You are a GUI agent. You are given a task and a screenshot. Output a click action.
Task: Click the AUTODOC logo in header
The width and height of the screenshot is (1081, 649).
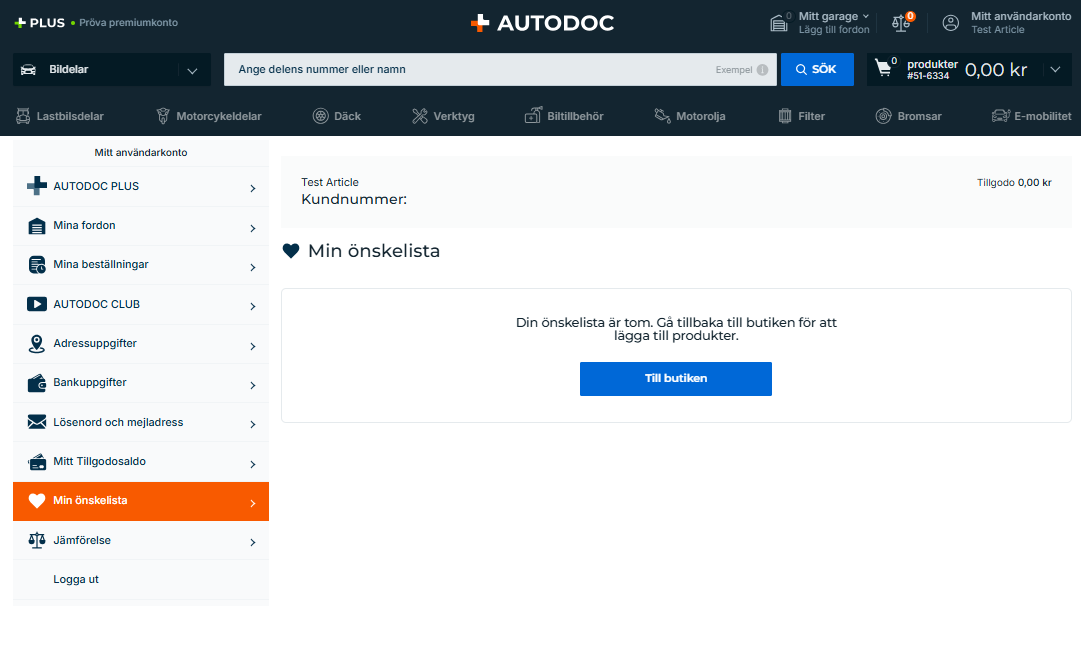(541, 22)
